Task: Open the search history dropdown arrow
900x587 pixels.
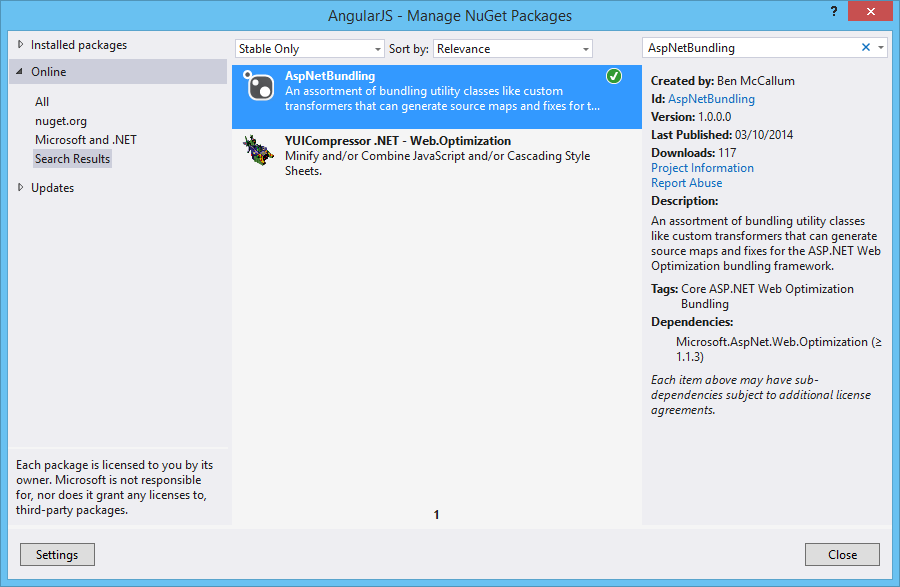Action: [880, 48]
